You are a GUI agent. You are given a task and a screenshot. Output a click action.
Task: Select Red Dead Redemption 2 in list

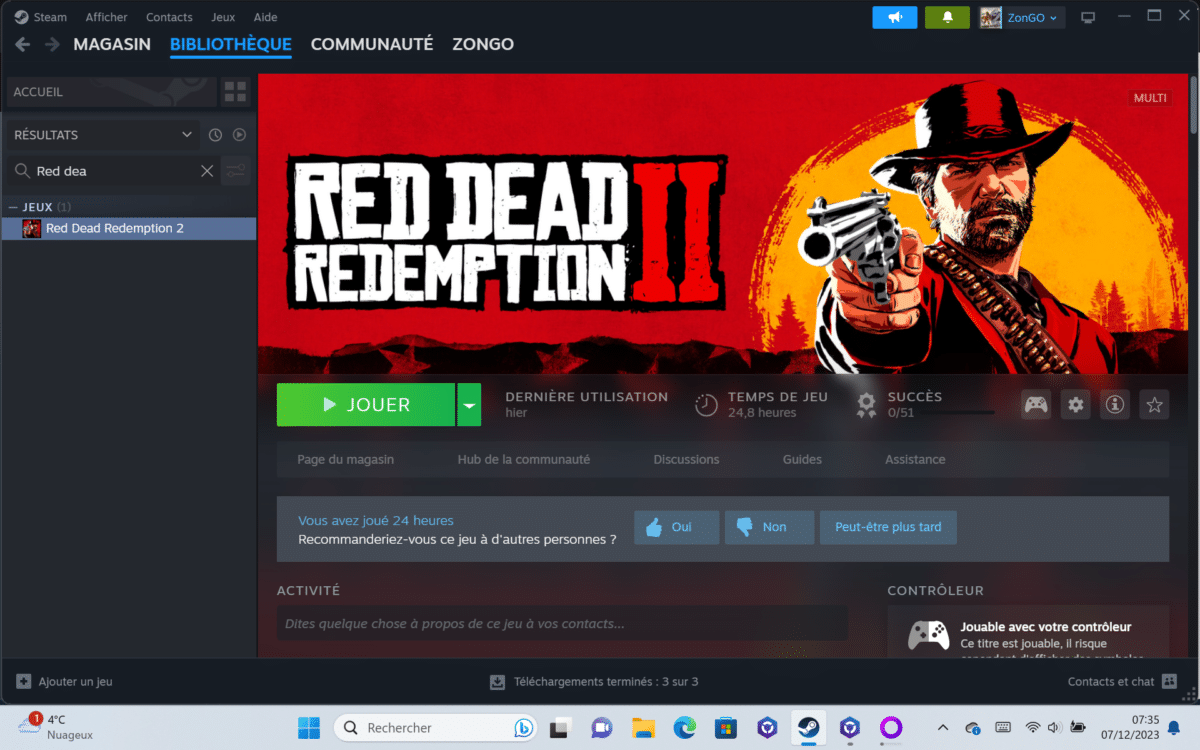pyautogui.click(x=128, y=229)
